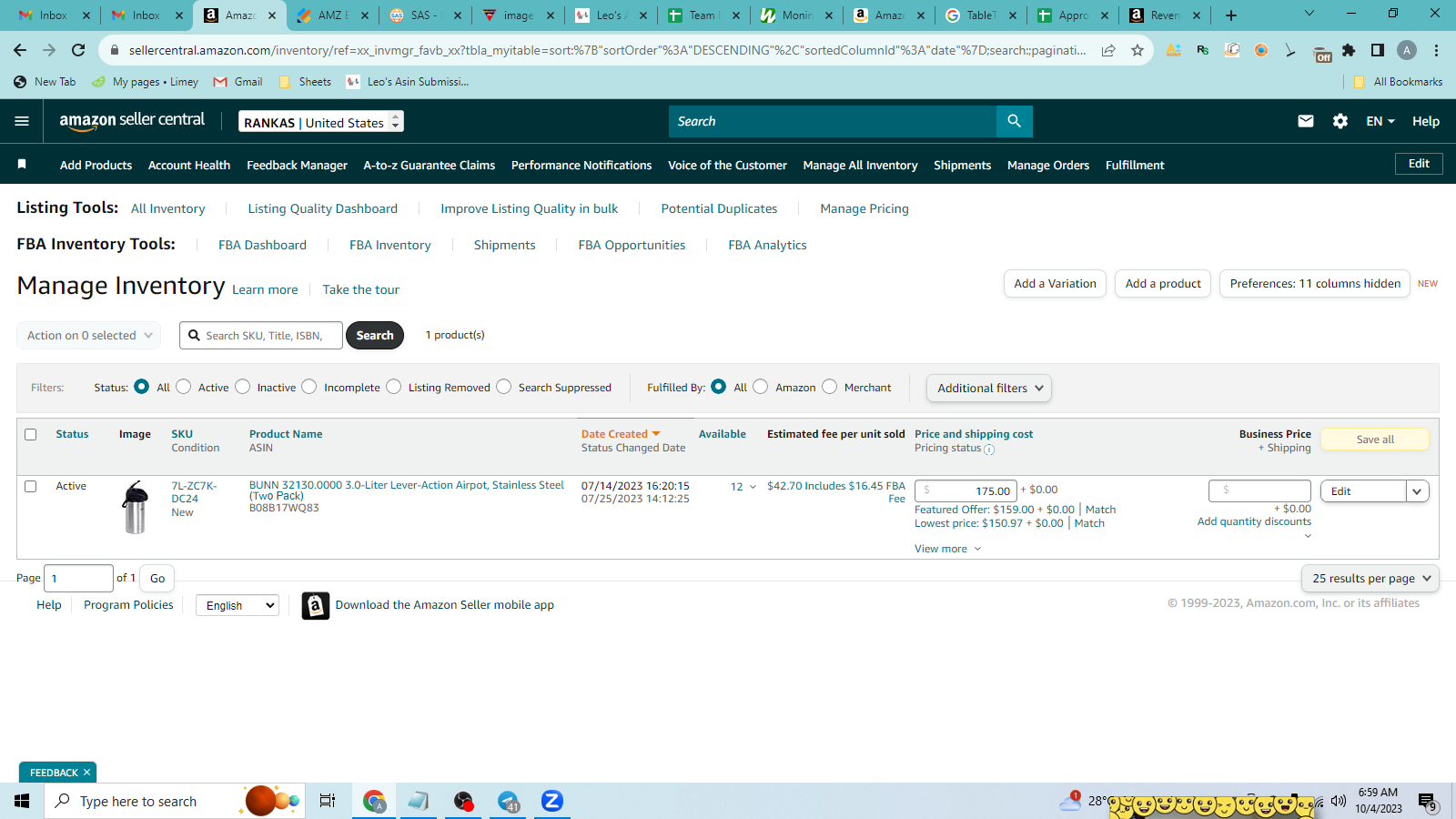1456x819 pixels.
Task: Click the amazon seller central logo
Action: [x=132, y=121]
